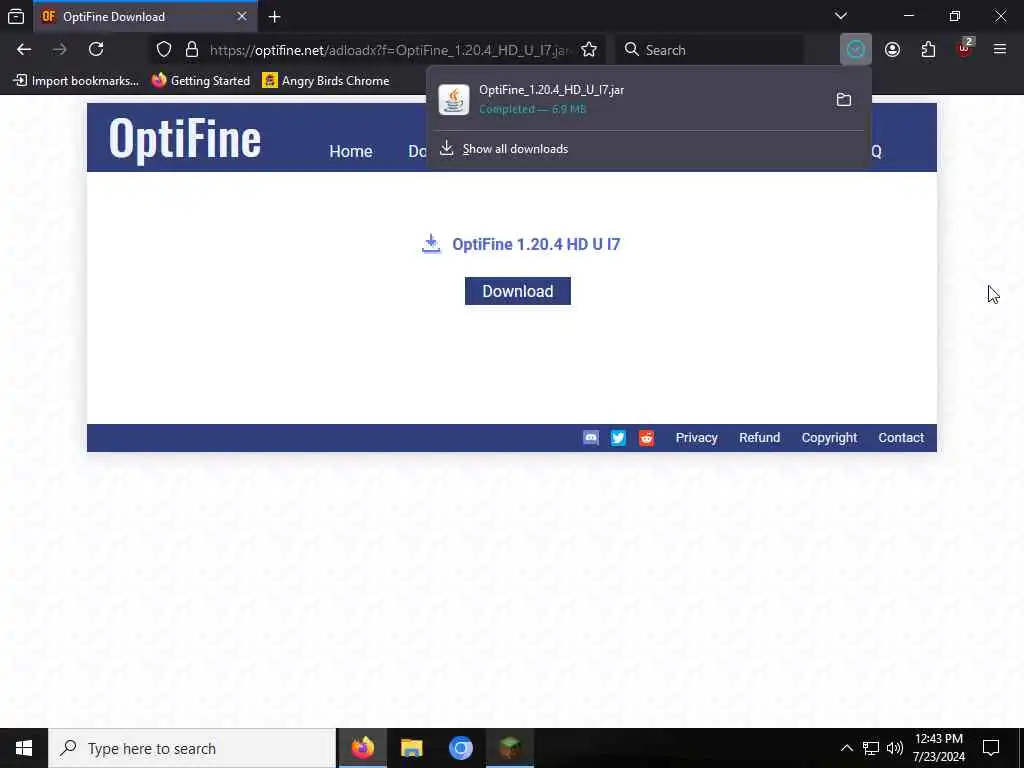Click OptiFine 1.20.4 HD U I7 link
This screenshot has height=768, width=1024.
(x=536, y=244)
